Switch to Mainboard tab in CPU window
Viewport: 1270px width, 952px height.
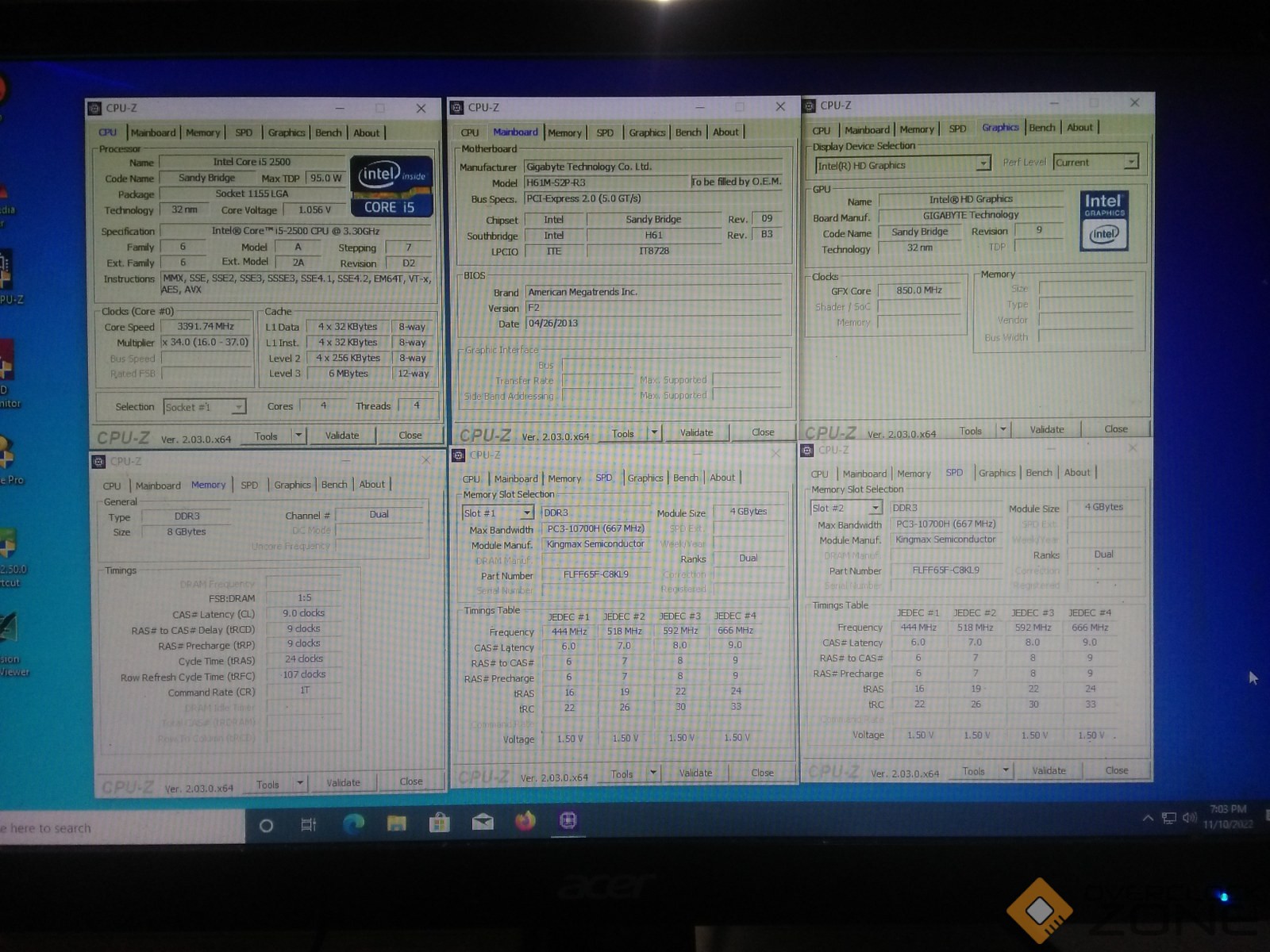click(x=153, y=132)
